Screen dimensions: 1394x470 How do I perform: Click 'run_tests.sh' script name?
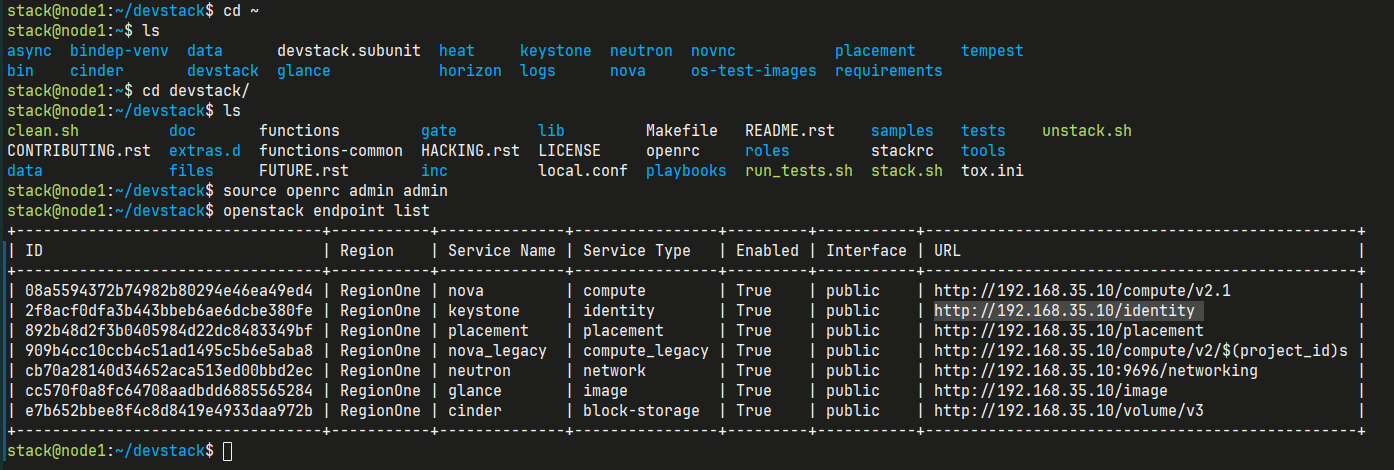pyautogui.click(x=799, y=170)
